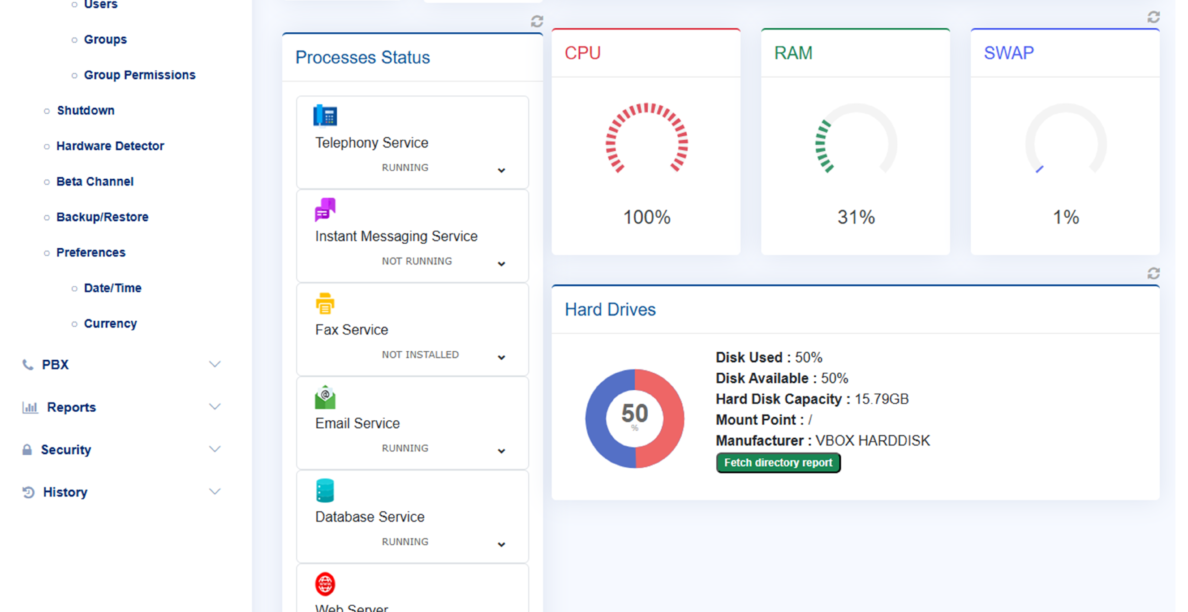
Task: Refresh the Processes Status panel
Action: tap(537, 21)
